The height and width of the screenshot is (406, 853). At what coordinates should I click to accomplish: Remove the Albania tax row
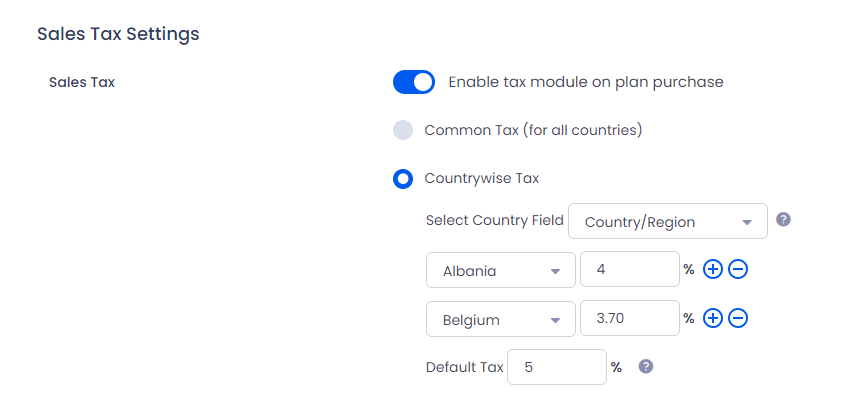tap(738, 269)
